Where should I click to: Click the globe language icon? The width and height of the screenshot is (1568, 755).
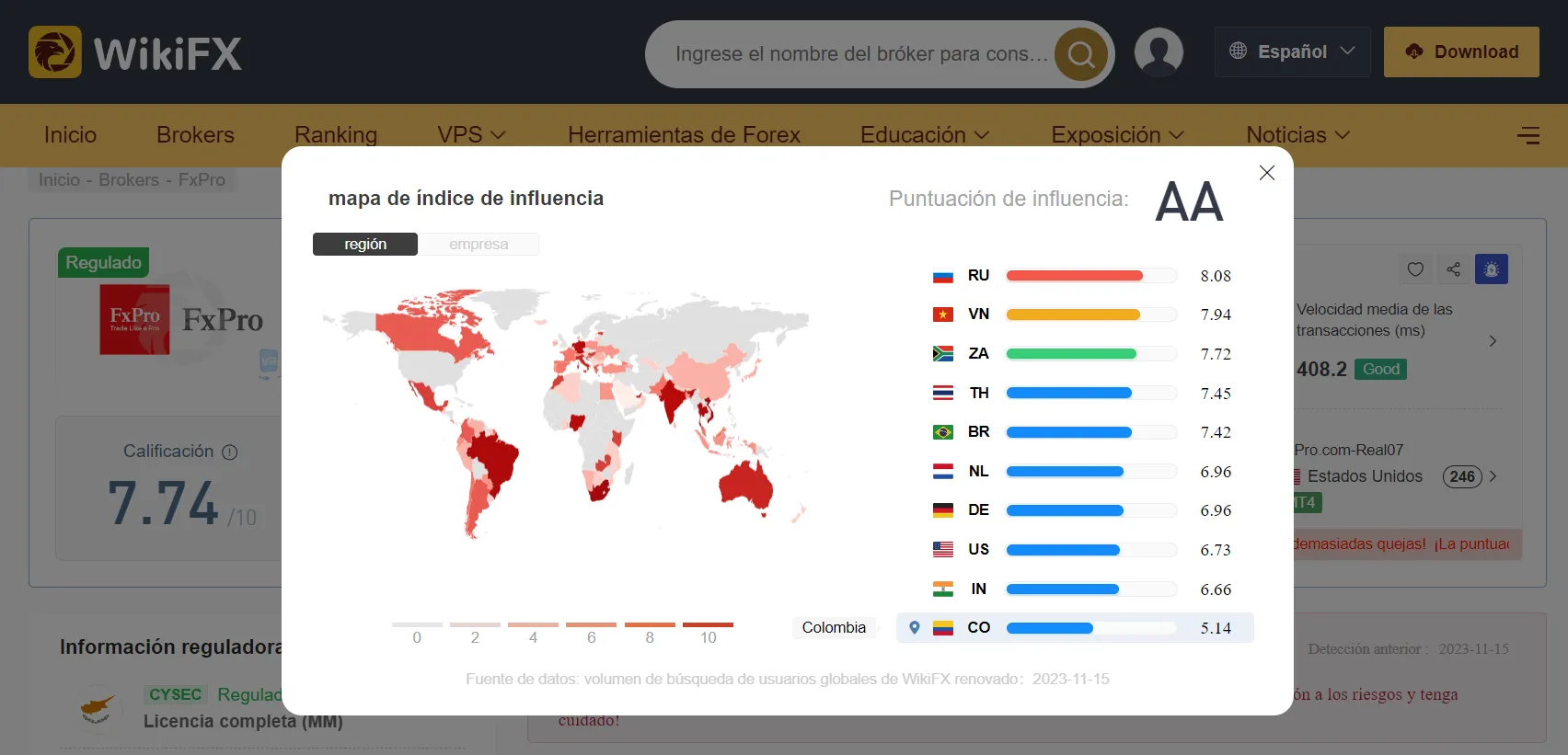coord(1239,51)
